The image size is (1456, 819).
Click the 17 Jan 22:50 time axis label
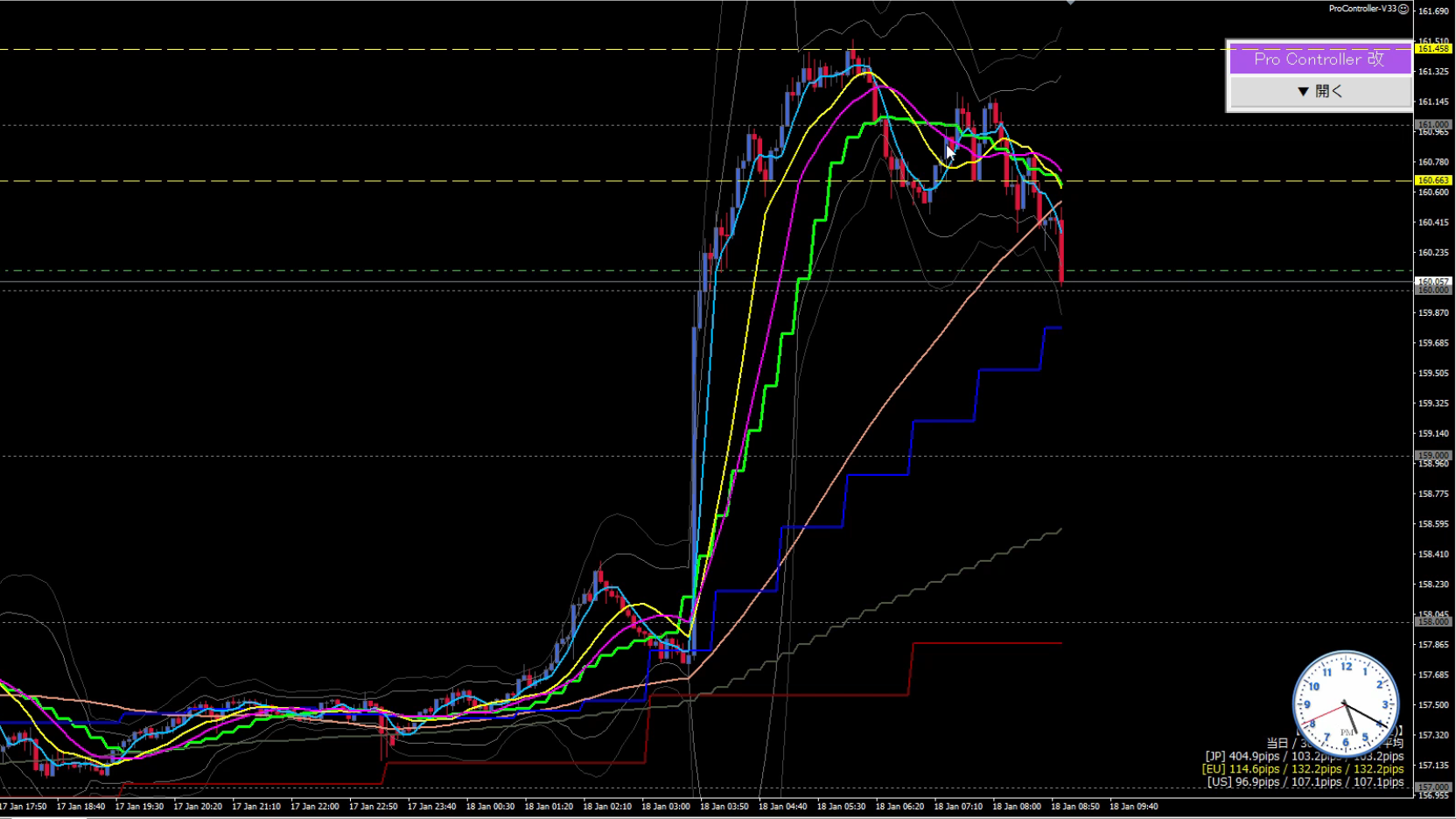coord(374,807)
